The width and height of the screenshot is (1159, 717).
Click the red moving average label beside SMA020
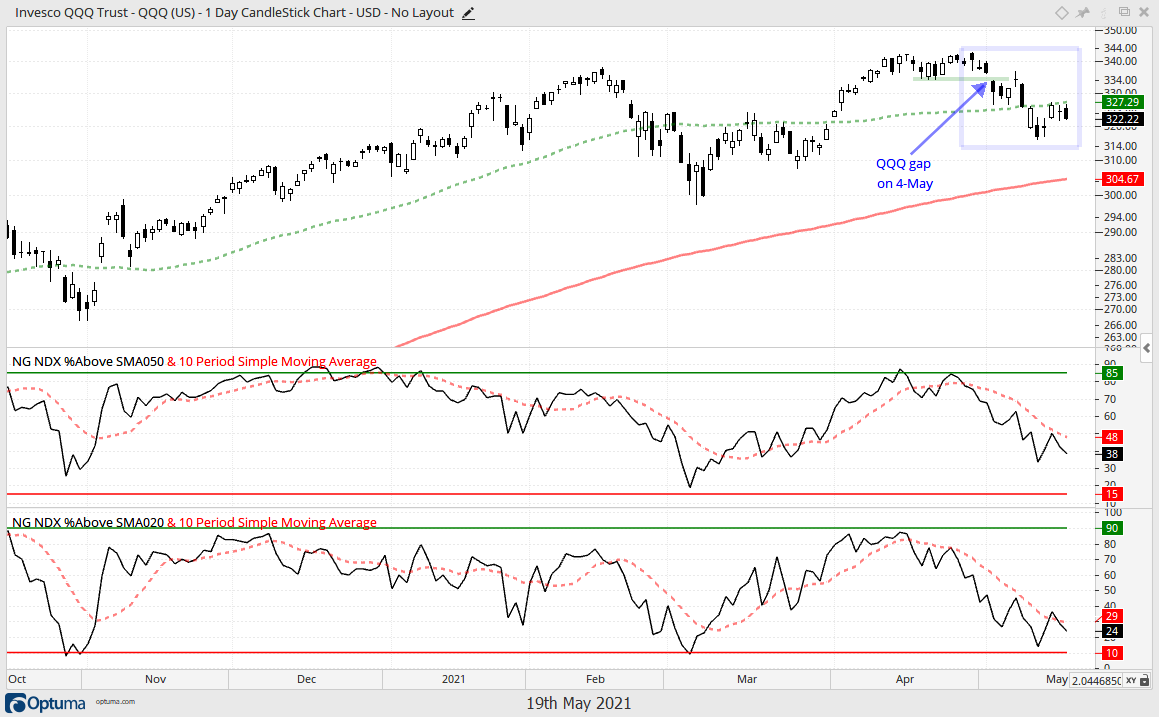272,523
